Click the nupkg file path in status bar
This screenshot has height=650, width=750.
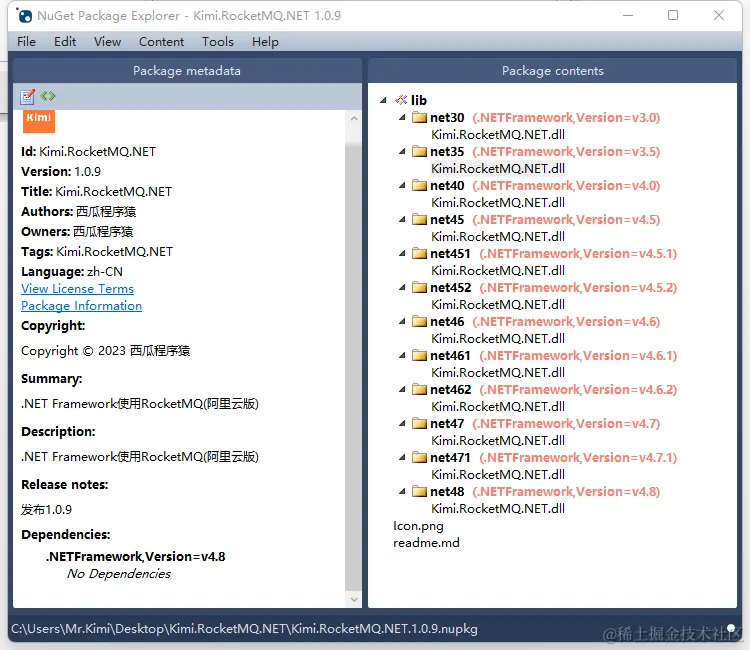(244, 628)
